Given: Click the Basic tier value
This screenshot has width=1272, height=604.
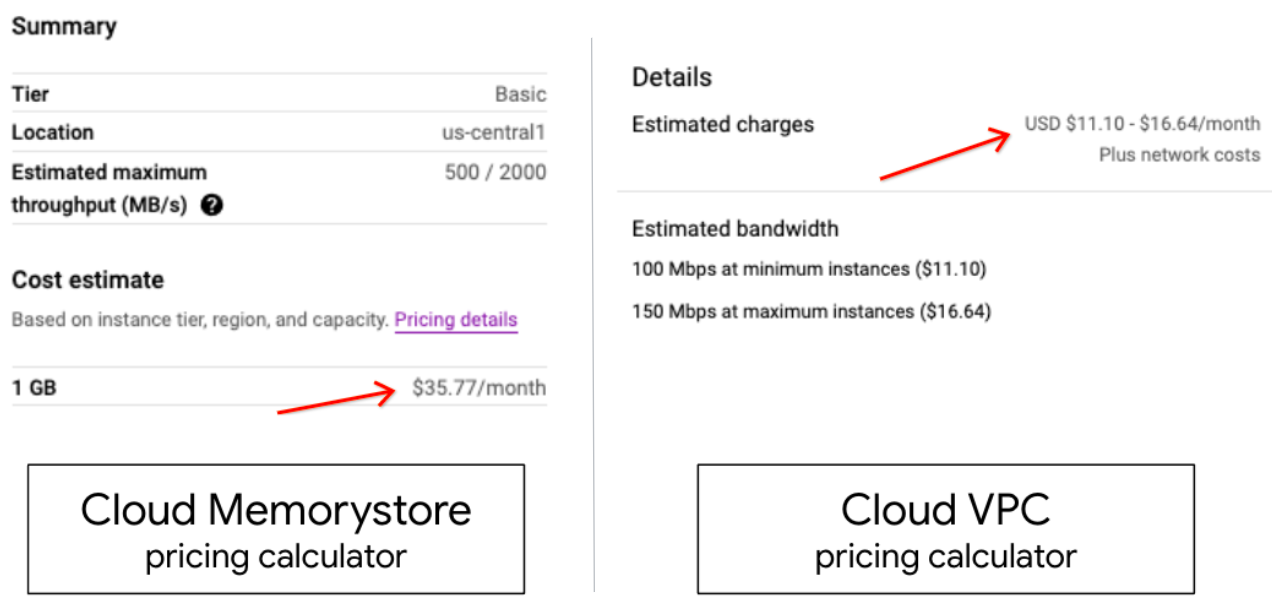Looking at the screenshot, I should (520, 94).
